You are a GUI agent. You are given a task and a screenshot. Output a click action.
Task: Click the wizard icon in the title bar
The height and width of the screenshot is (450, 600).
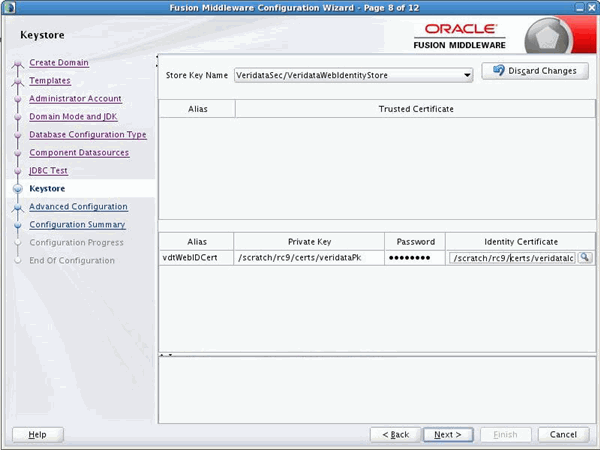(x=9, y=7)
